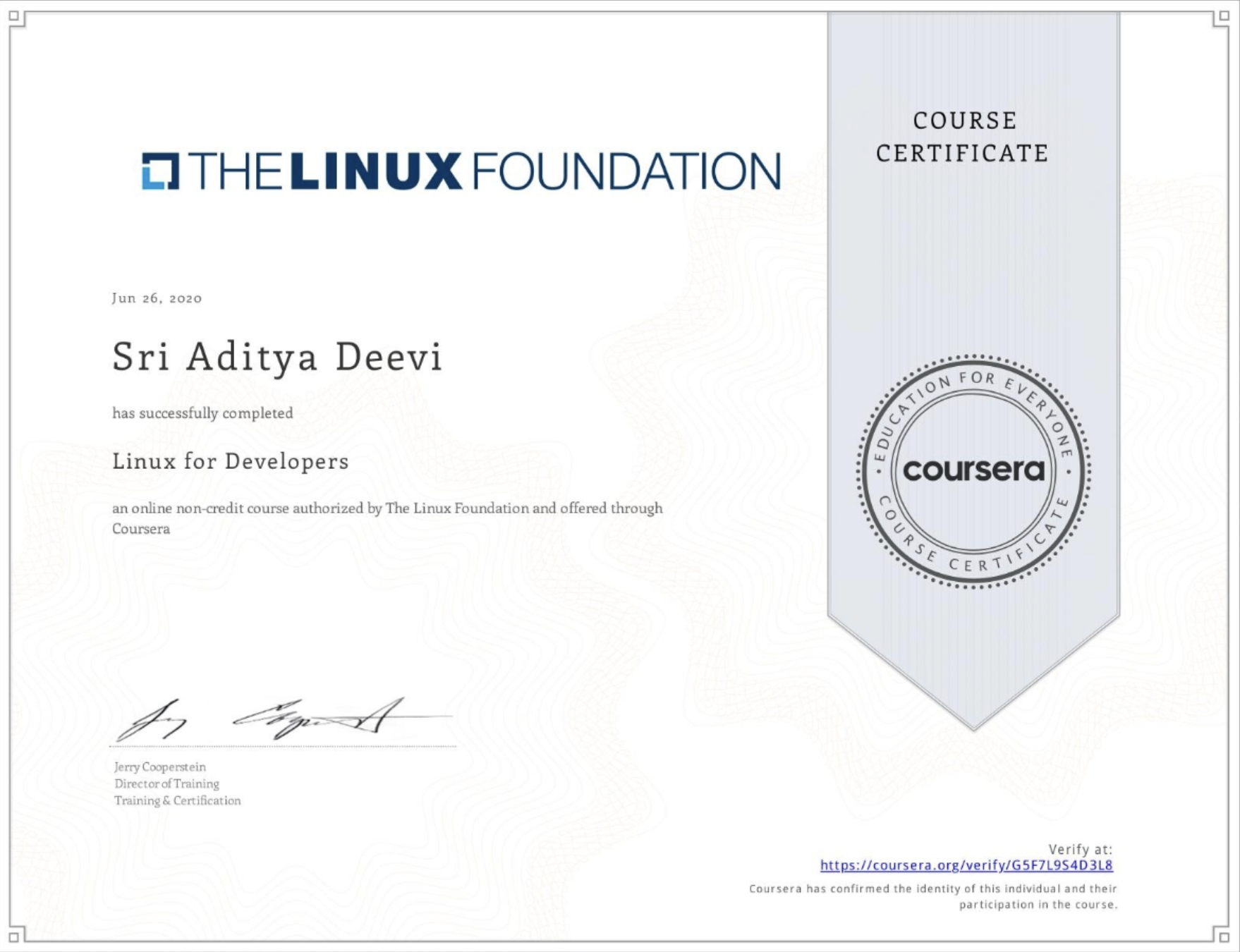The image size is (1240, 952).
Task: Click the date Jun 26, 2020
Action: tap(157, 298)
